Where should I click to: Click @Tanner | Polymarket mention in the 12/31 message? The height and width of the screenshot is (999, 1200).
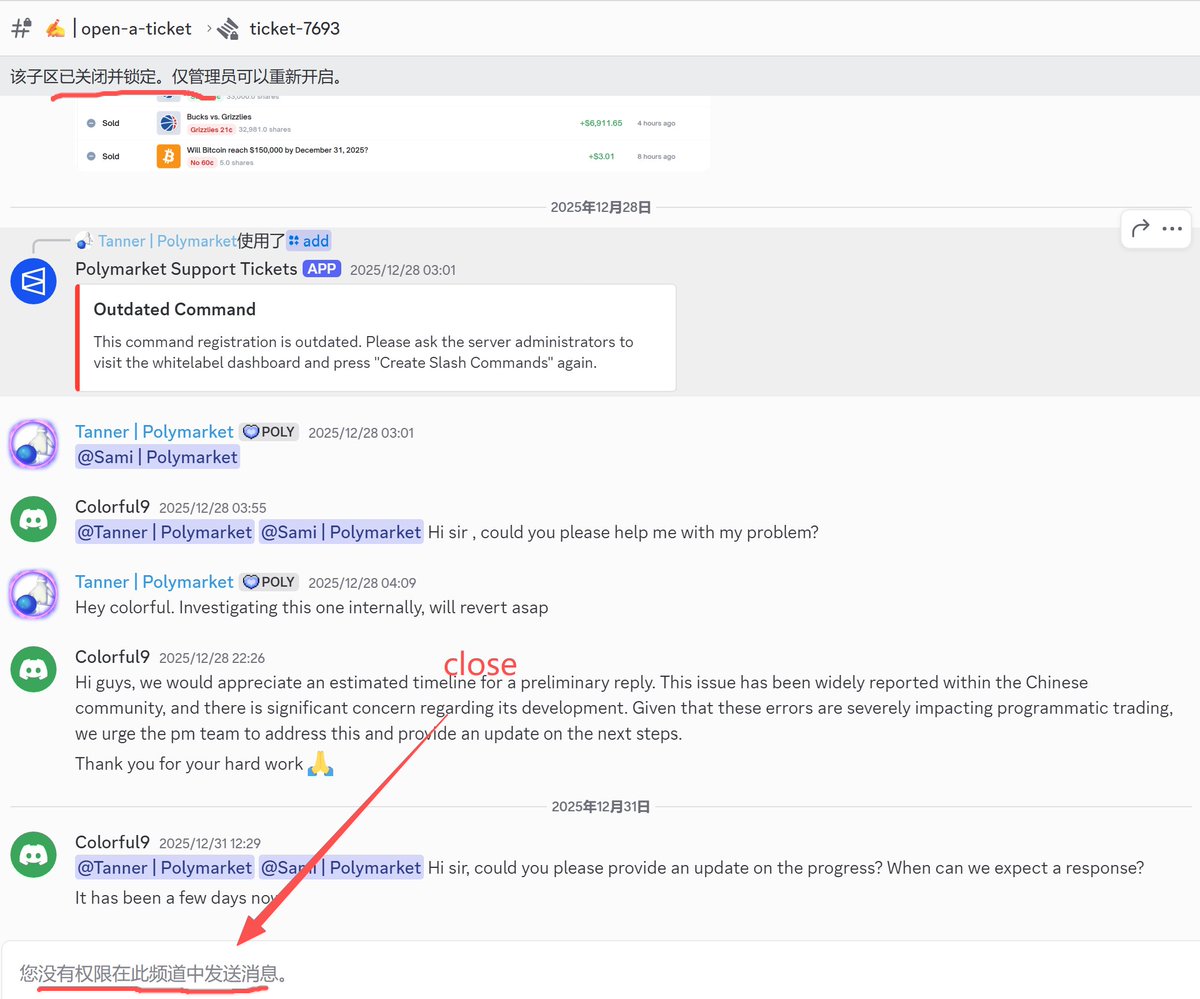[x=165, y=867]
